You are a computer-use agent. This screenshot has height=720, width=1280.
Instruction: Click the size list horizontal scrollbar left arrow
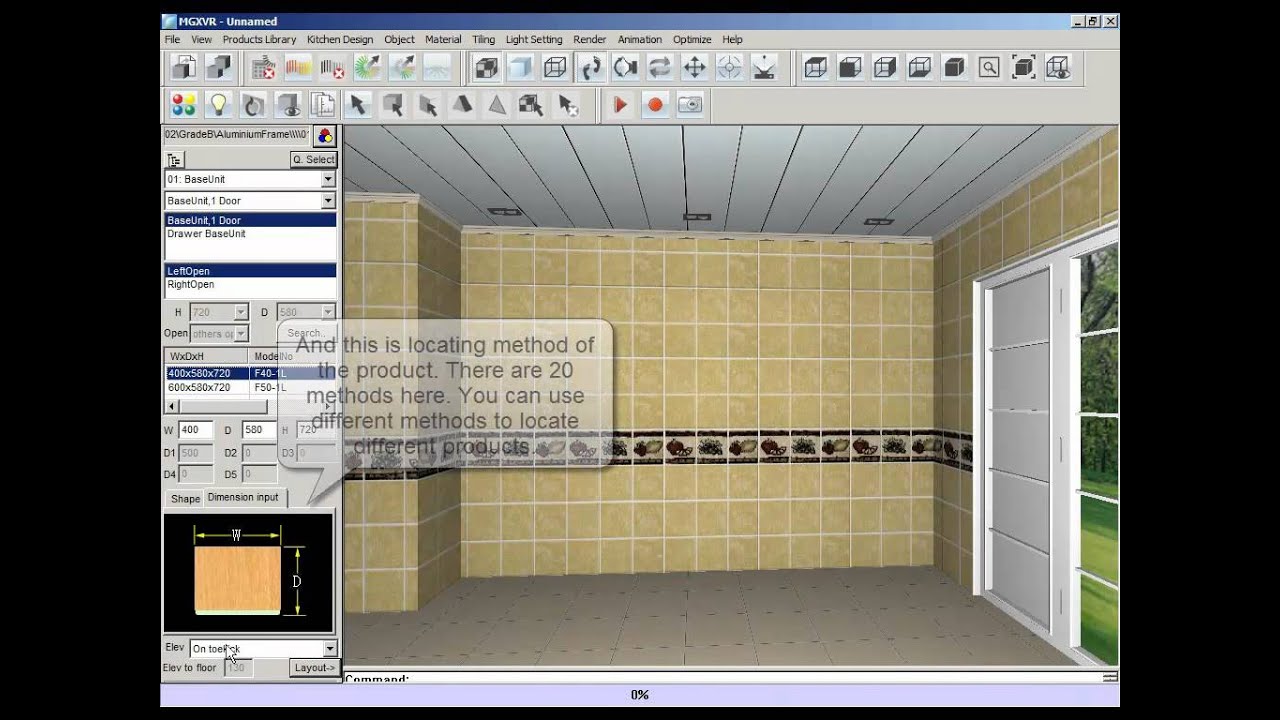(172, 407)
